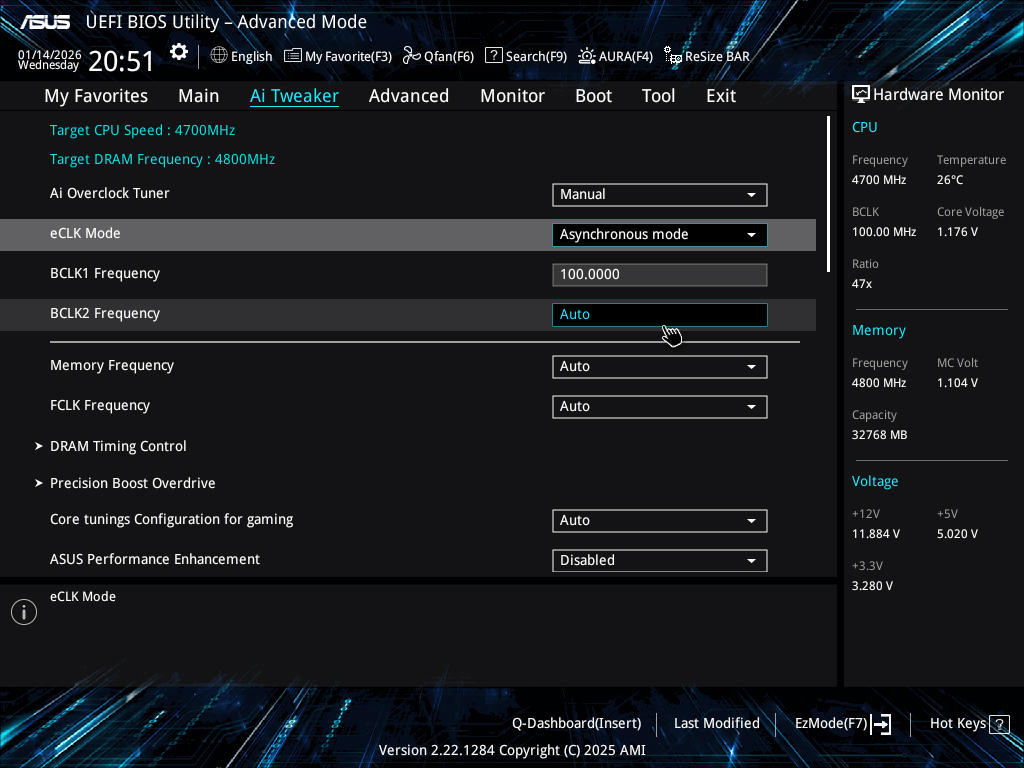Open the Monitor tab
Screen dimensions: 1024x768
pos(513,96)
